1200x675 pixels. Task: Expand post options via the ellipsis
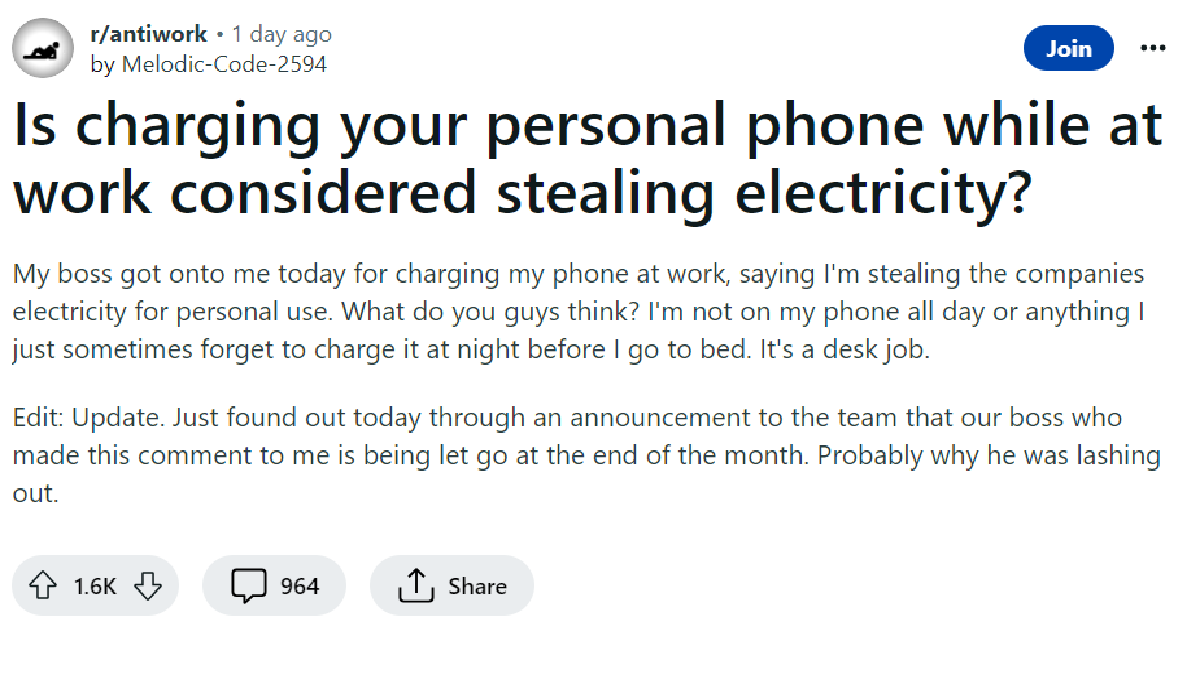[x=1153, y=47]
